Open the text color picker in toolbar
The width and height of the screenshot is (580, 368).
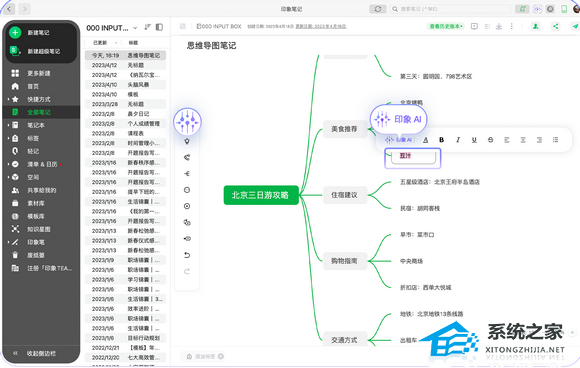[425, 140]
